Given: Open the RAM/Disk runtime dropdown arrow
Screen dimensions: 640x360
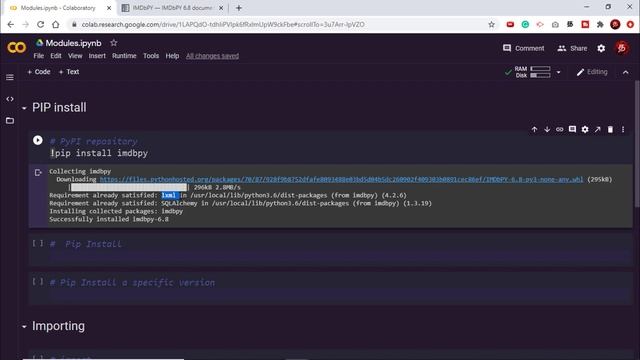Looking at the screenshot, I should coord(558,72).
